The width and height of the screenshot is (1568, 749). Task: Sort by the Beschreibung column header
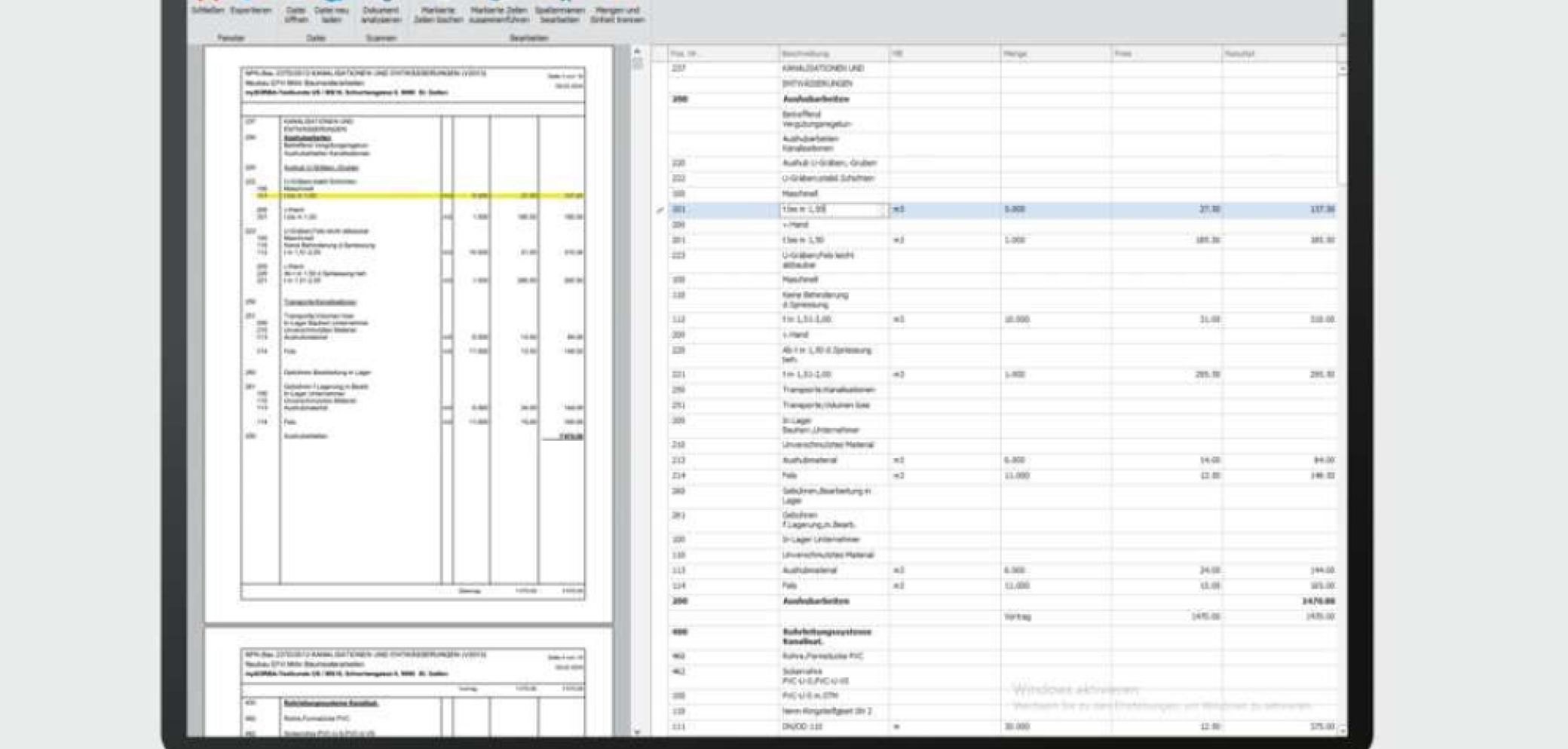point(833,53)
